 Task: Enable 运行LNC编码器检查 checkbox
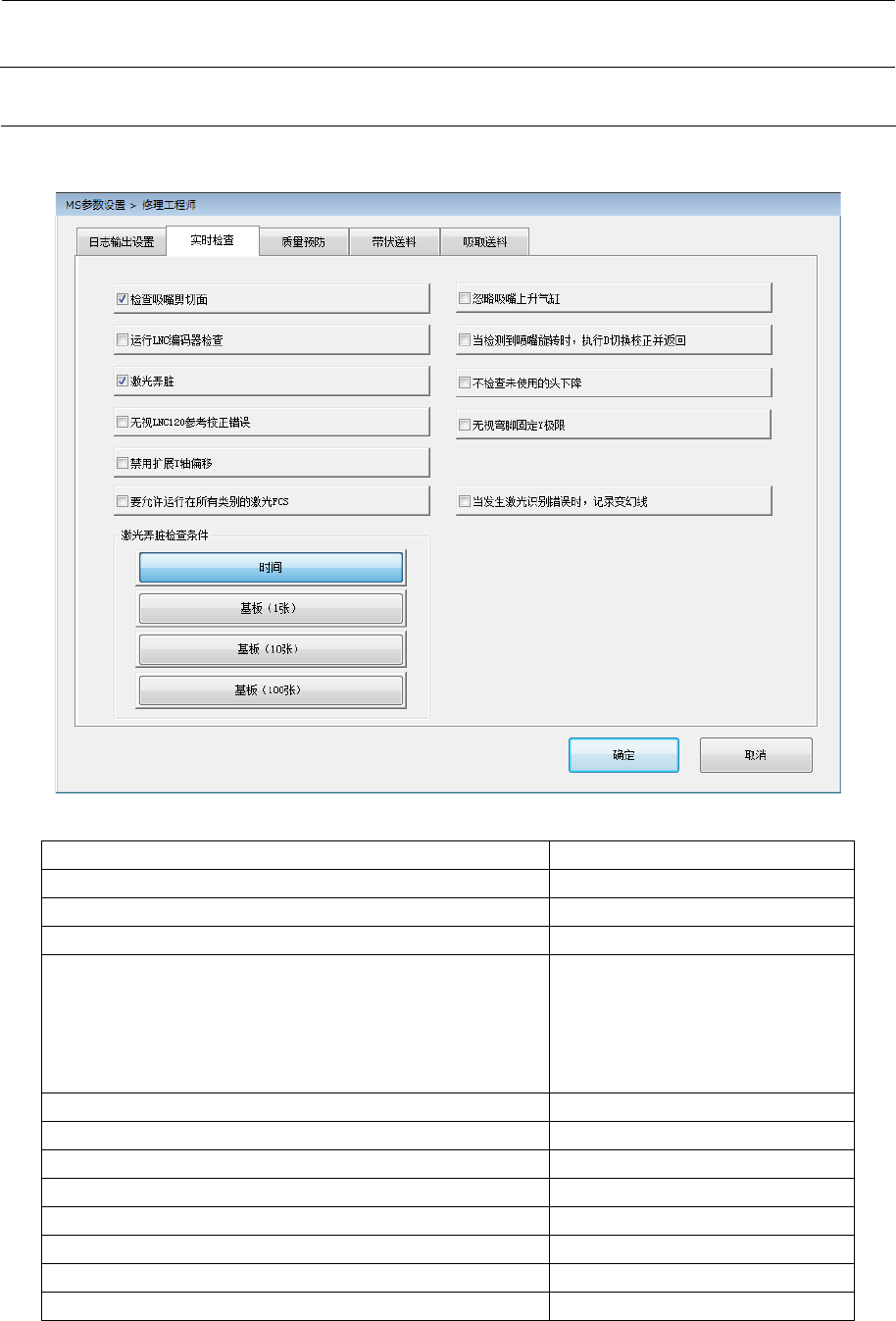(x=123, y=340)
